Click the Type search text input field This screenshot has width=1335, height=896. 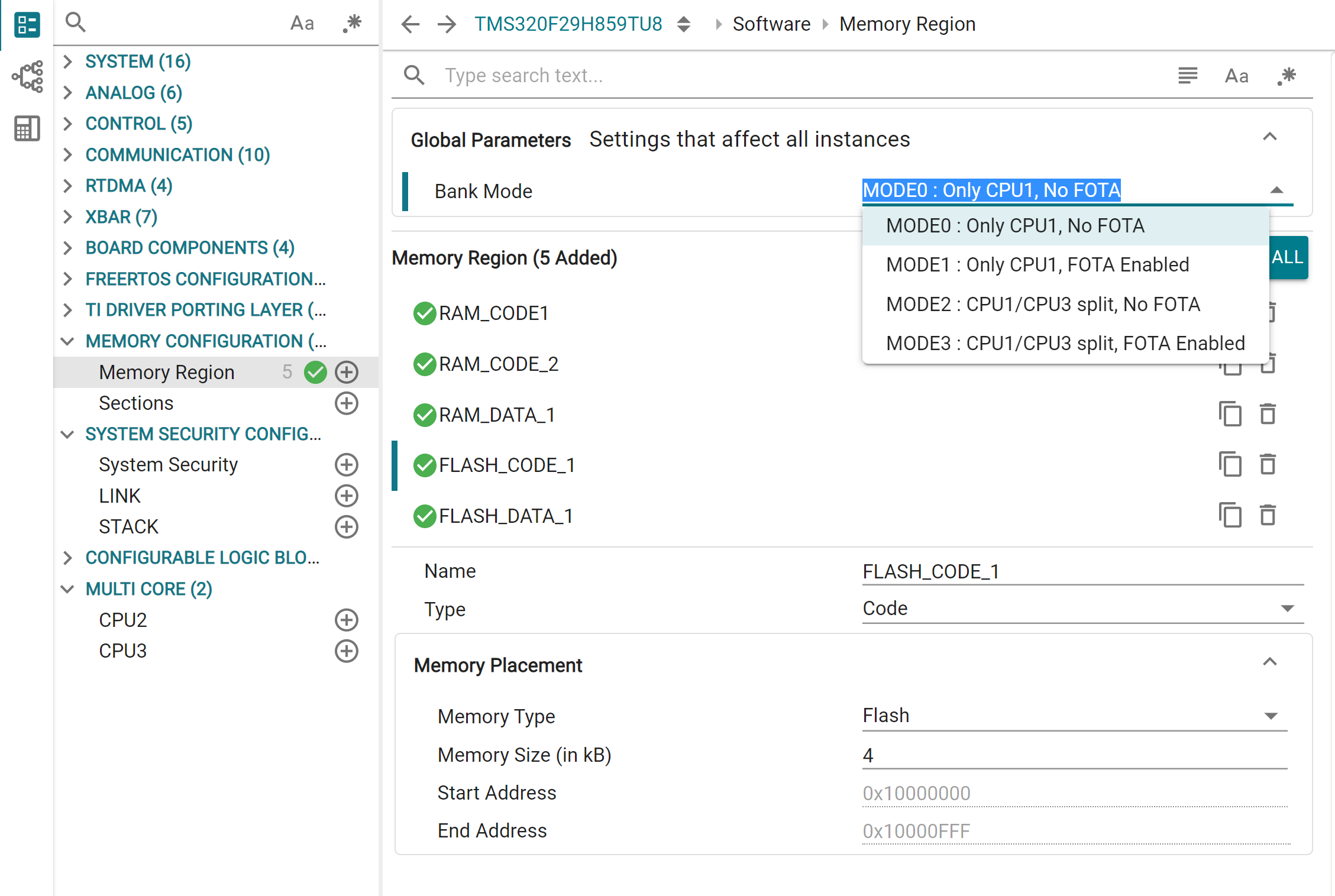point(651,75)
